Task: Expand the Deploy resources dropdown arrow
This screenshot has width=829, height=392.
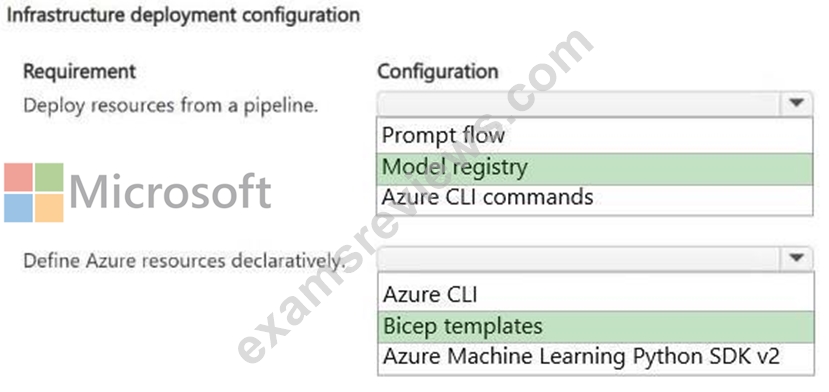Action: [x=797, y=103]
